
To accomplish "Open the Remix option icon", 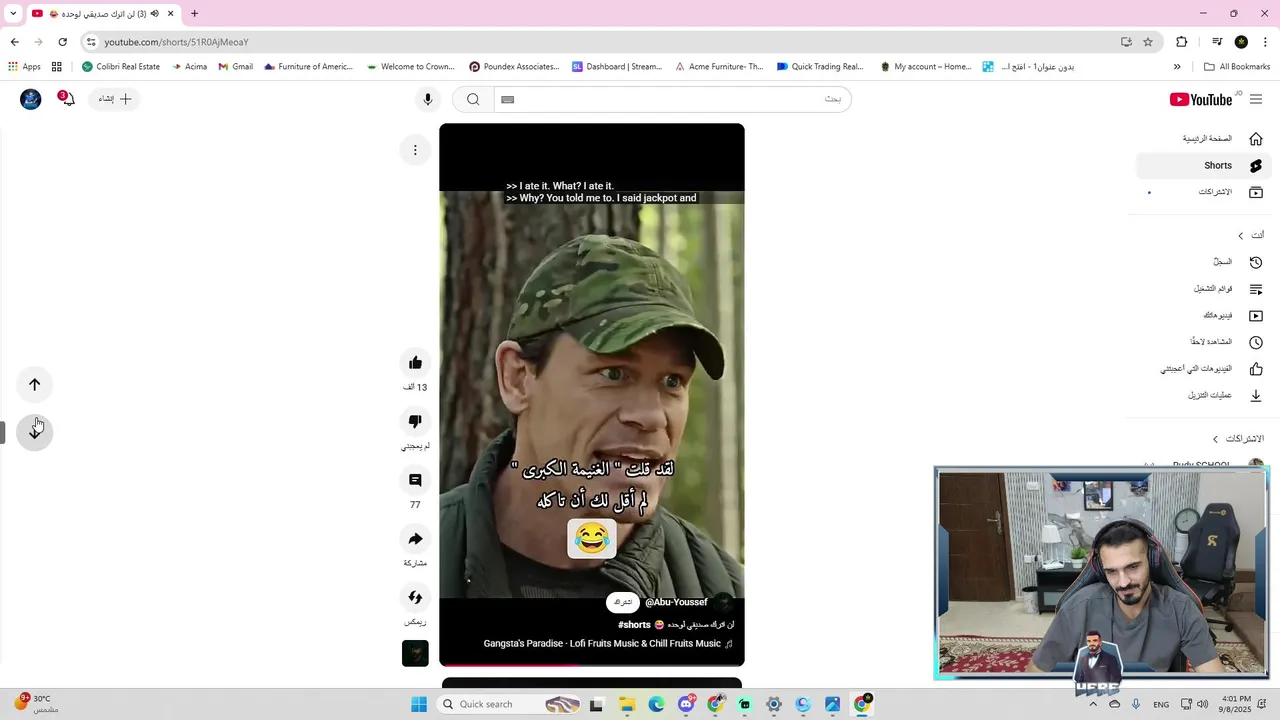I will pos(415,597).
